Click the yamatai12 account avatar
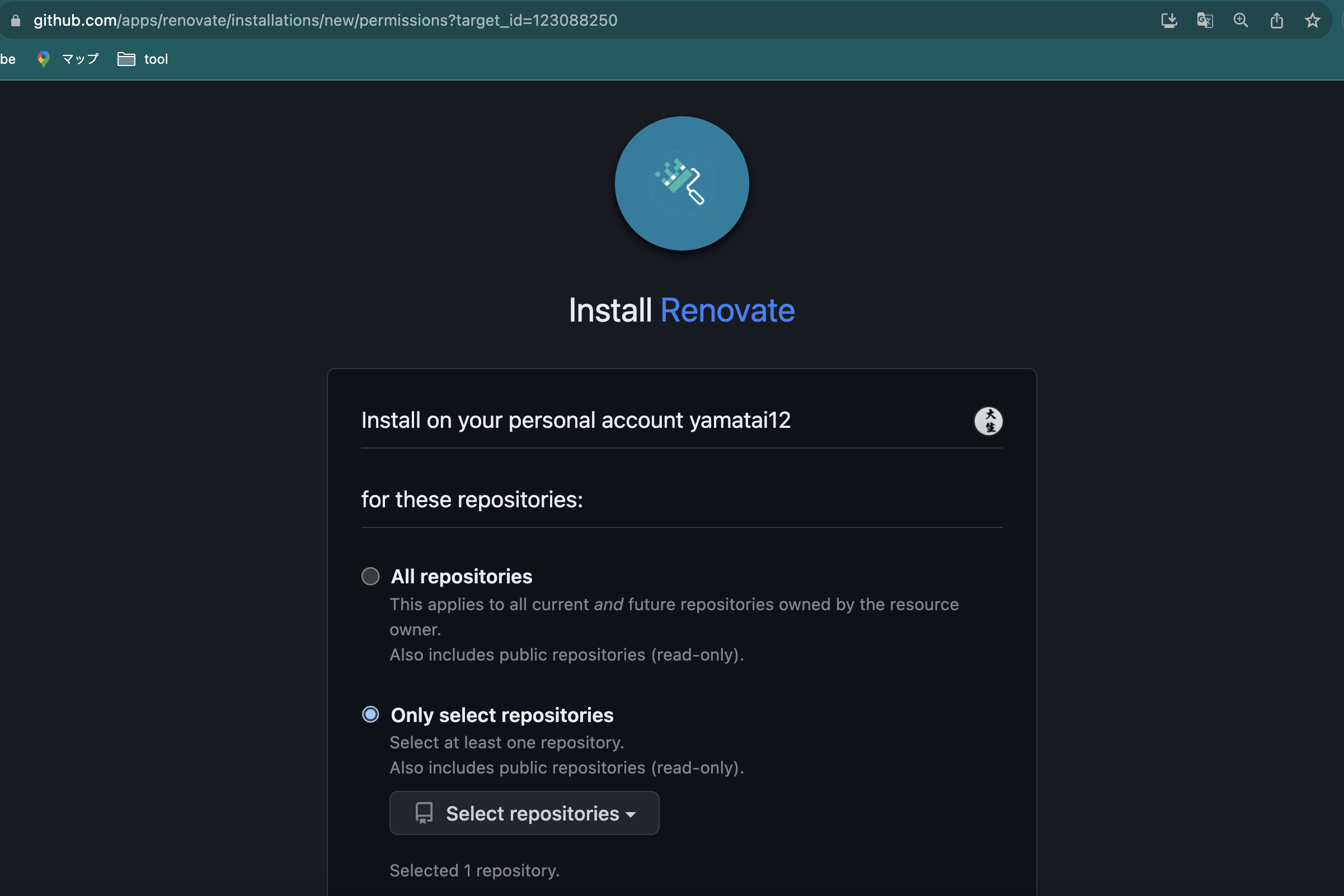 tap(989, 421)
